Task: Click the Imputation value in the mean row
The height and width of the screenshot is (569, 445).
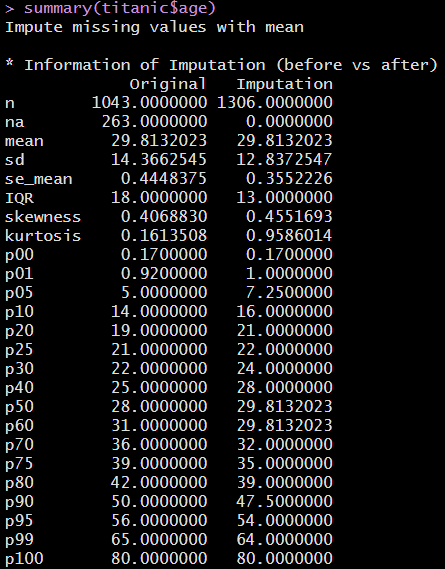Action: [285, 140]
